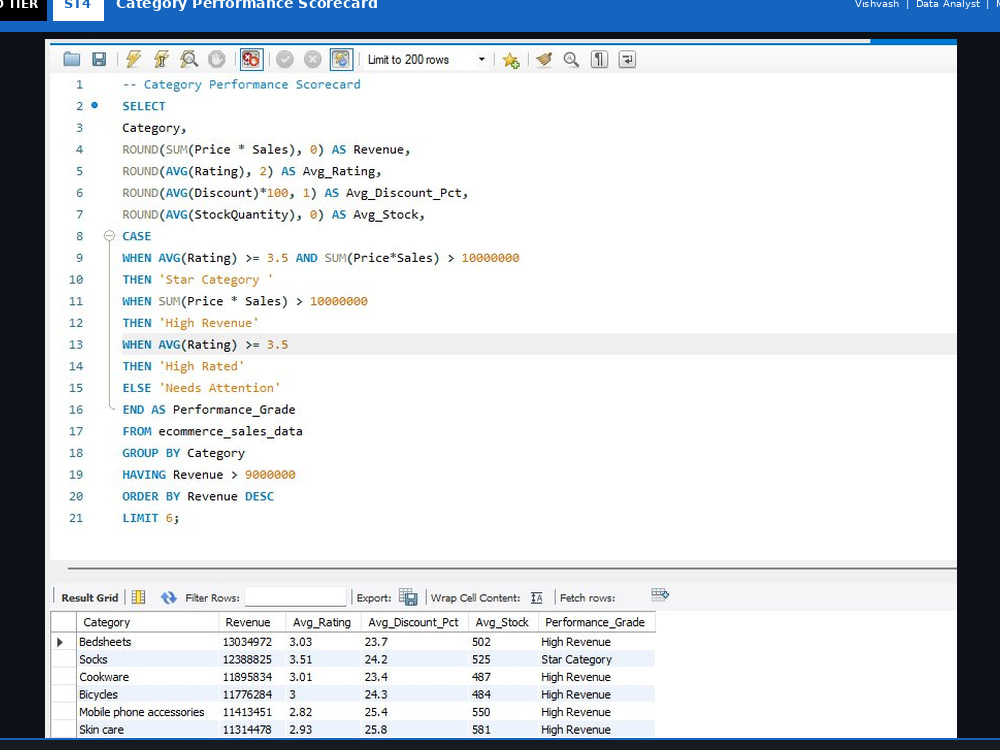Save query to favorites with star icon
This screenshot has height=750, width=1000.
click(511, 60)
